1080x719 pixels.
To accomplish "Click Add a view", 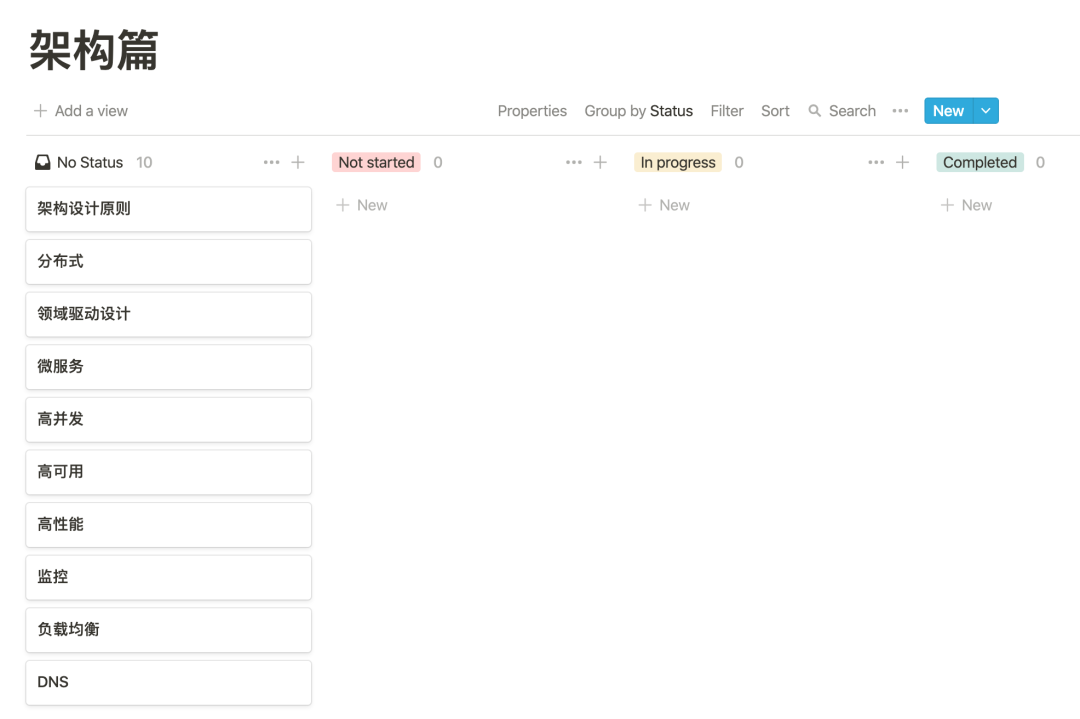I will tap(81, 111).
